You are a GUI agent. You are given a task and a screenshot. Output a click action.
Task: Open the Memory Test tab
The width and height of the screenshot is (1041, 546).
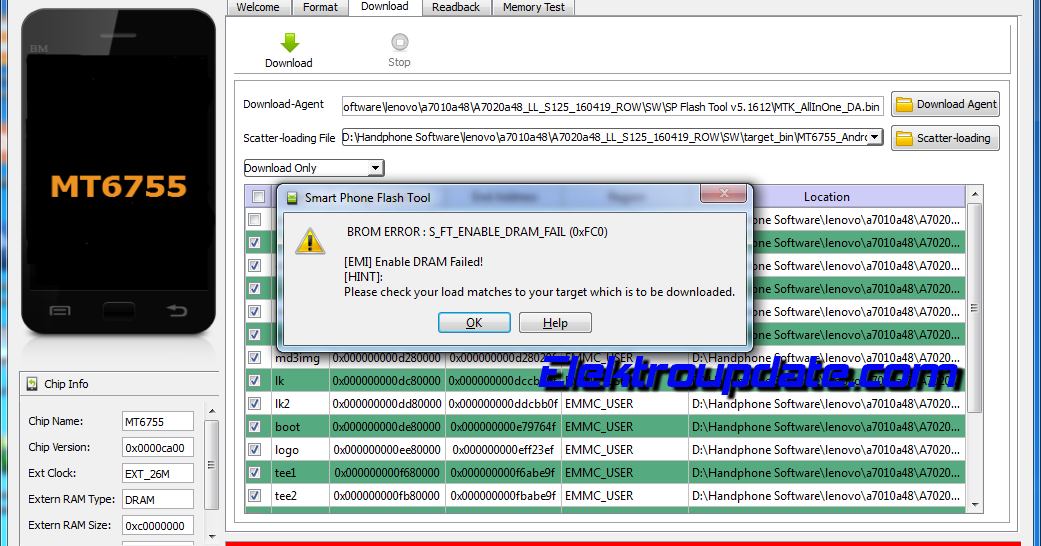pos(533,7)
